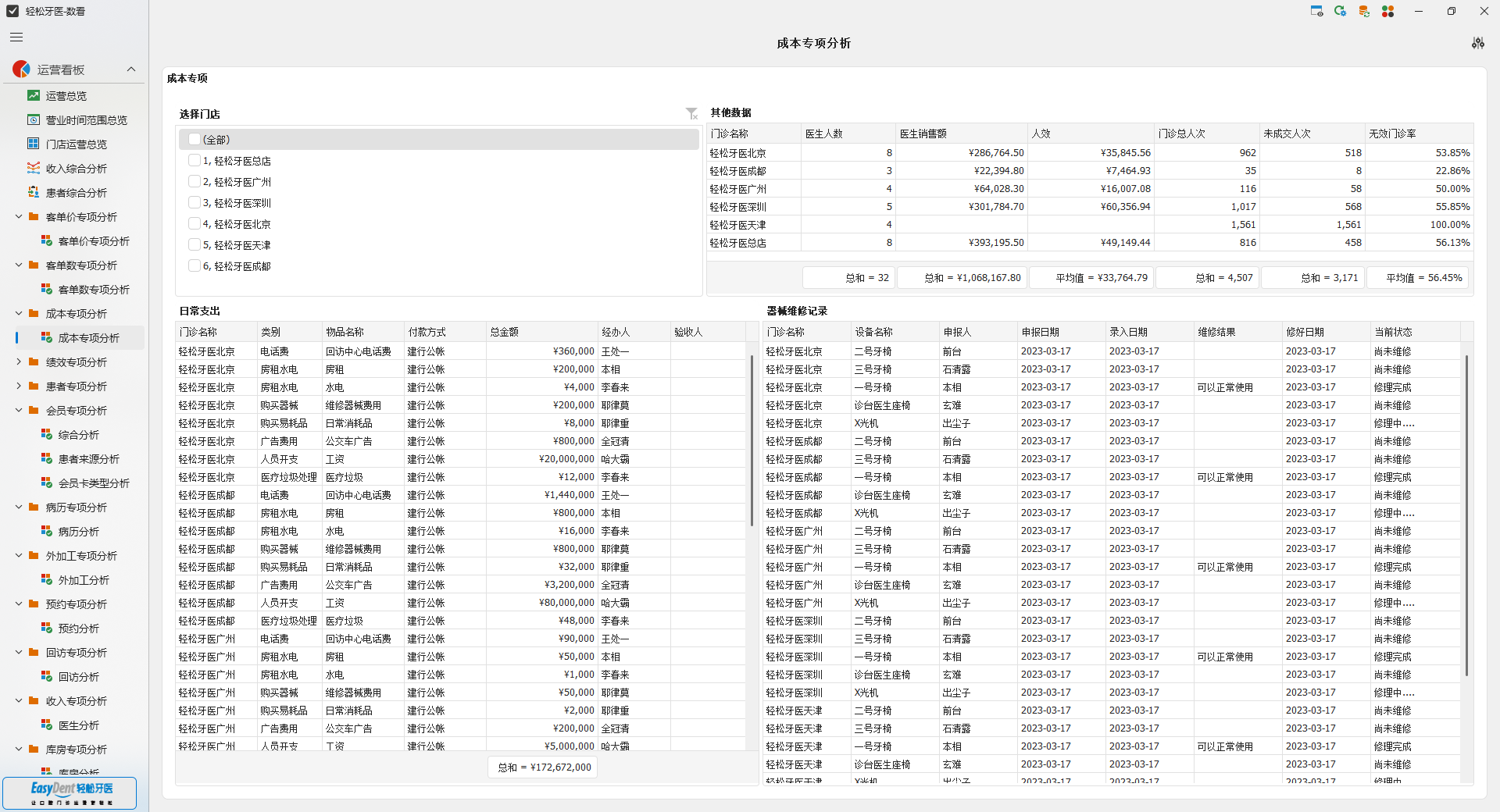Image resolution: width=1500 pixels, height=812 pixels.
Task: Select the 轻松牙医北京 row in 其他数据
Action: tap(1090, 152)
